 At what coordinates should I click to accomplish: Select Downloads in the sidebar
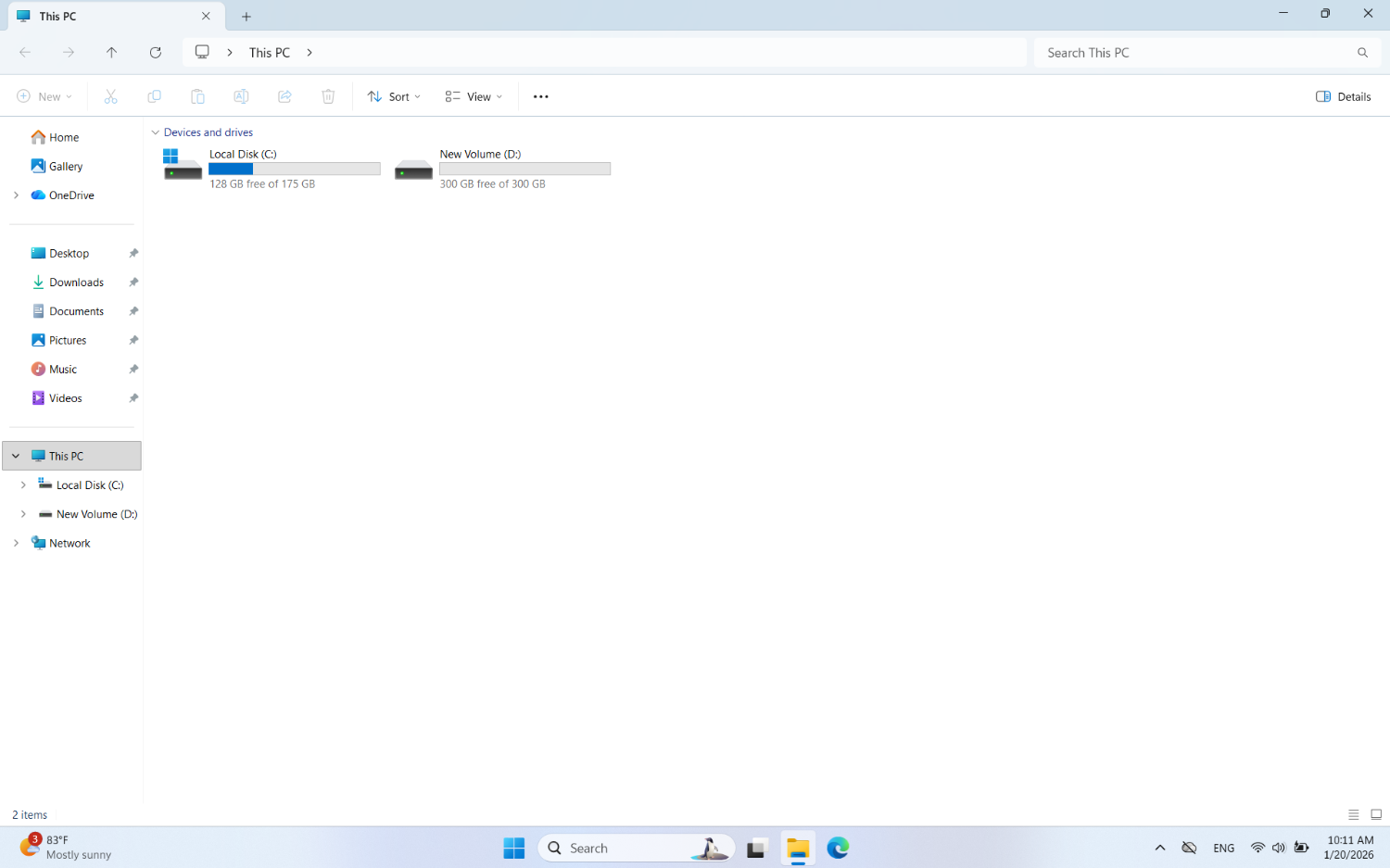(x=76, y=283)
